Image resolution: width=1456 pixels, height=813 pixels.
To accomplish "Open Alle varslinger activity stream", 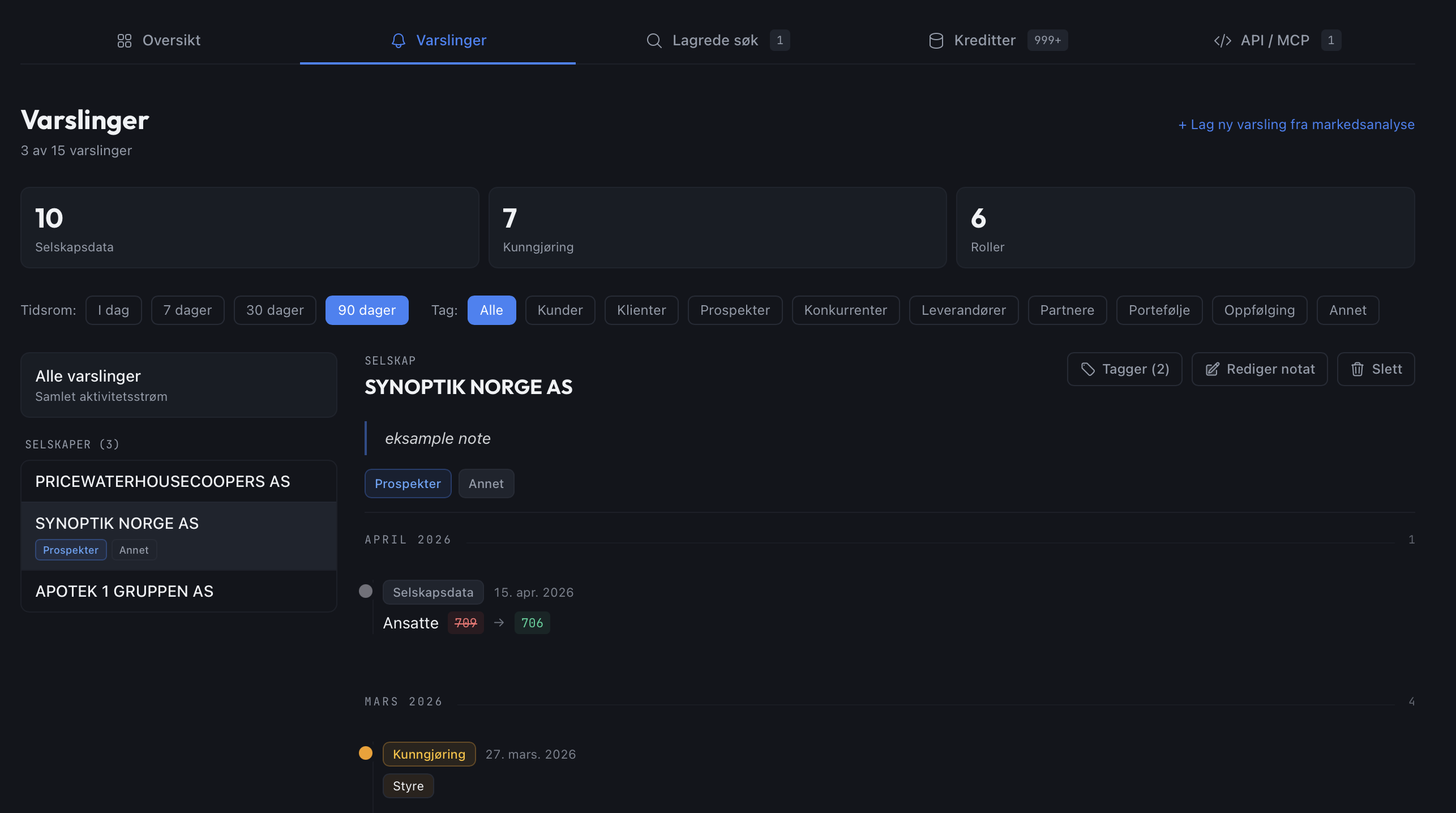I will 179,385.
